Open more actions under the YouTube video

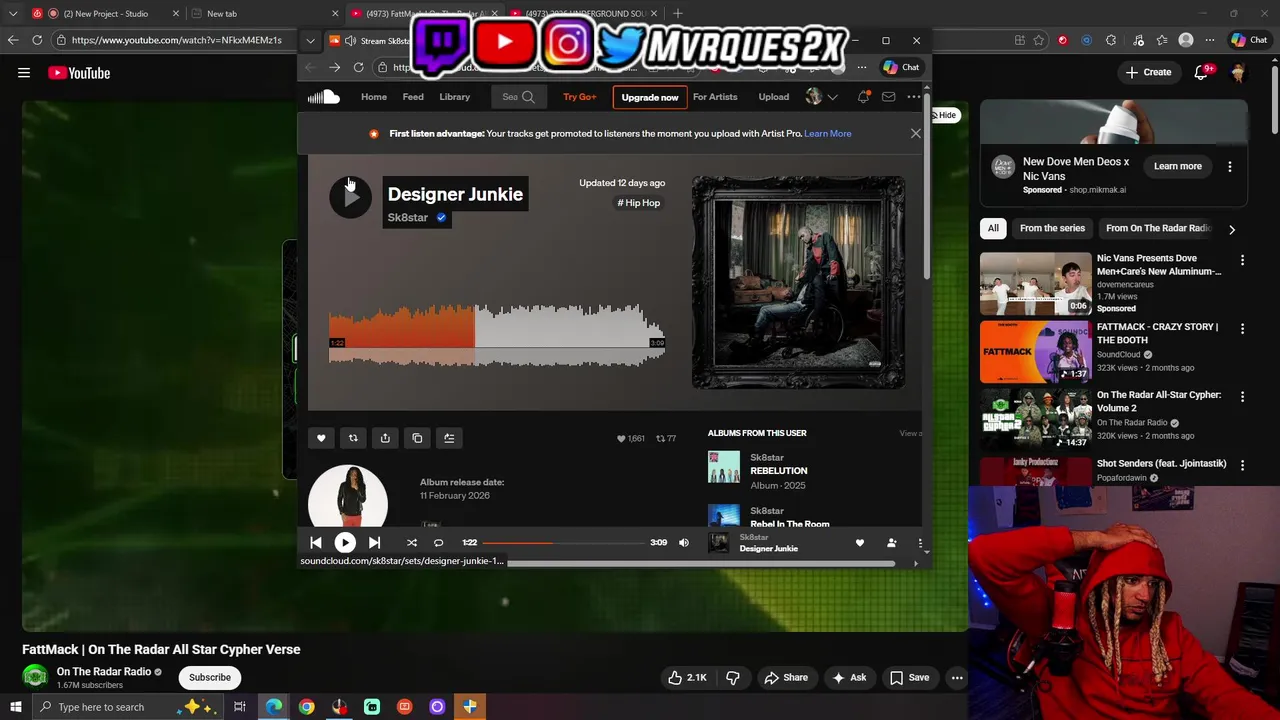click(x=957, y=677)
